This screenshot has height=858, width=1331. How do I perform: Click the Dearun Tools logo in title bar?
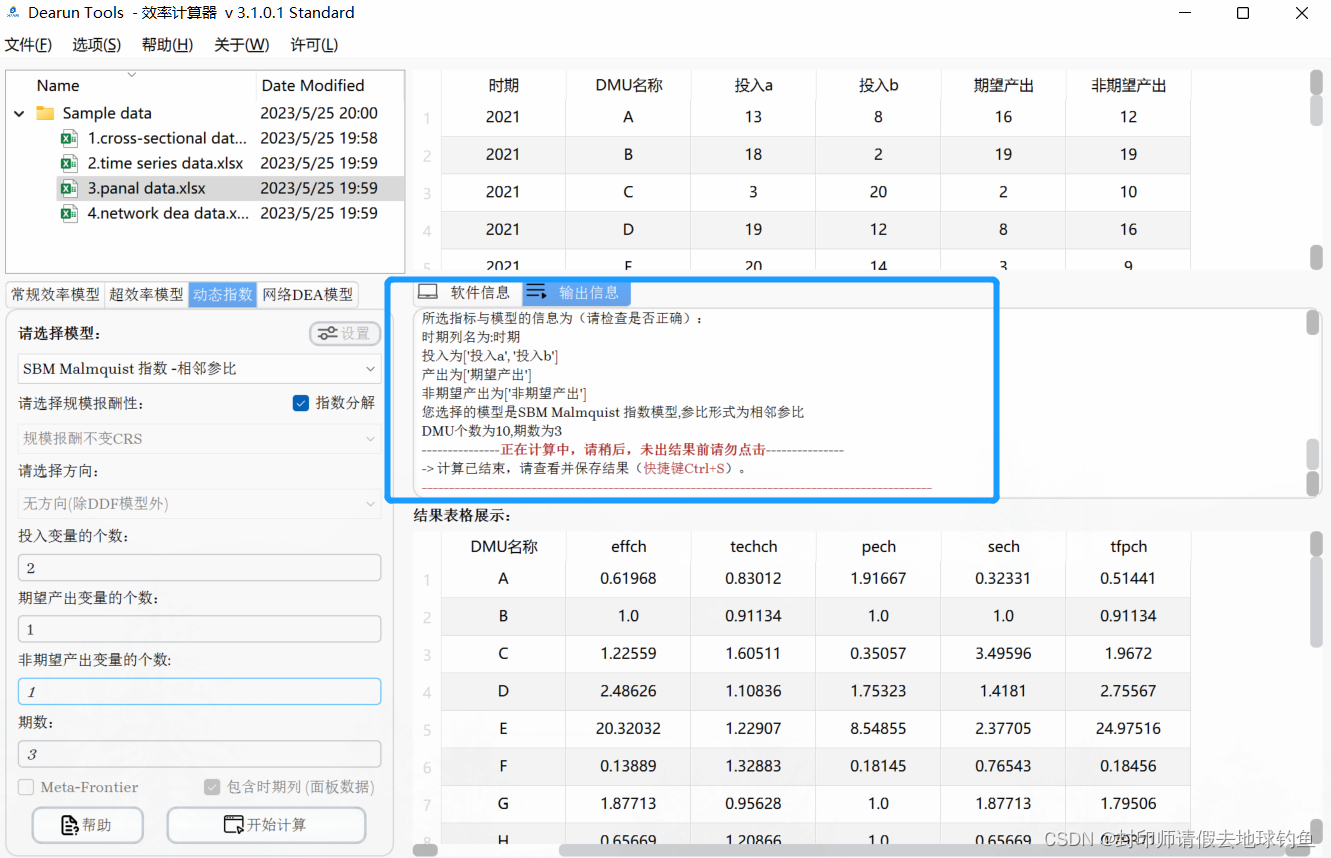tap(13, 12)
